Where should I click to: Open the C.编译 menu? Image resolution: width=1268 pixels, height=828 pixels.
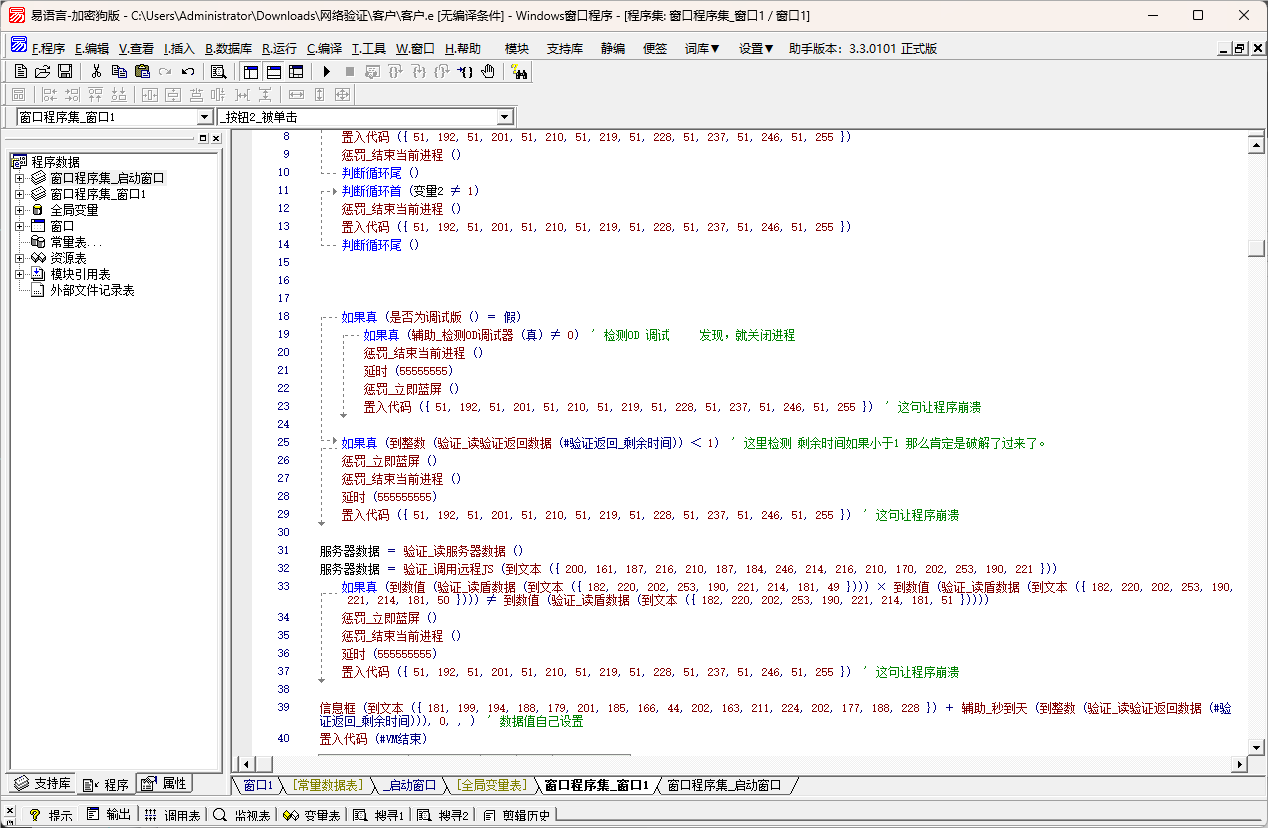tap(324, 48)
